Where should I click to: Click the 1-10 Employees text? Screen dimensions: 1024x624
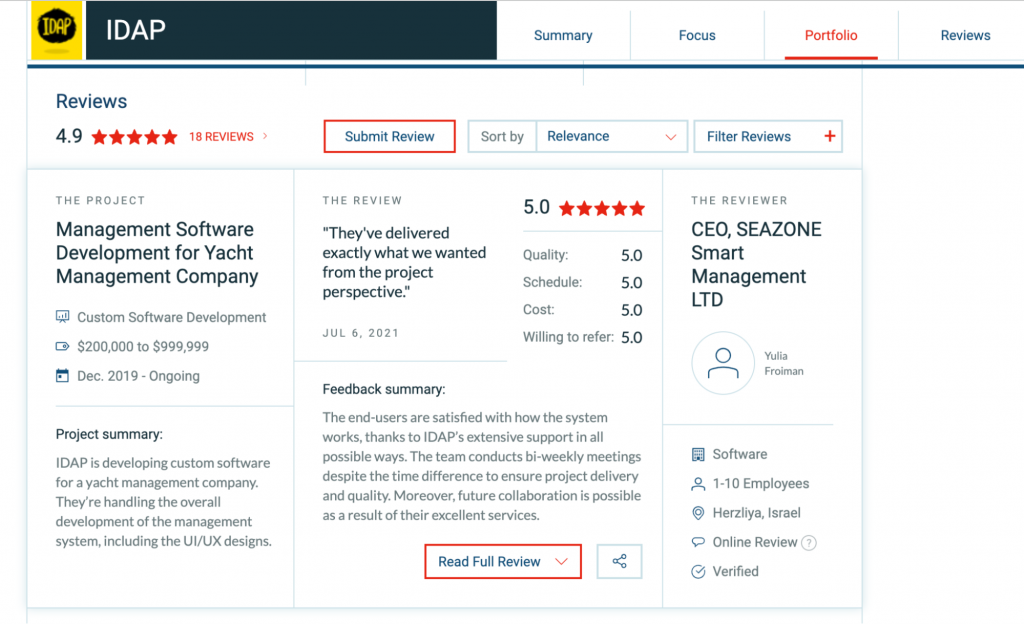(761, 484)
